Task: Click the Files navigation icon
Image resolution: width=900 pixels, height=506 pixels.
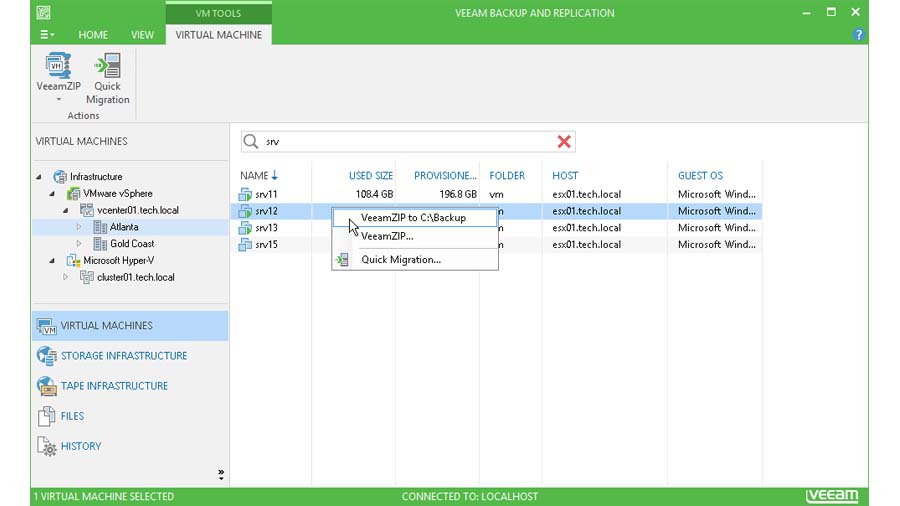Action: pos(46,417)
